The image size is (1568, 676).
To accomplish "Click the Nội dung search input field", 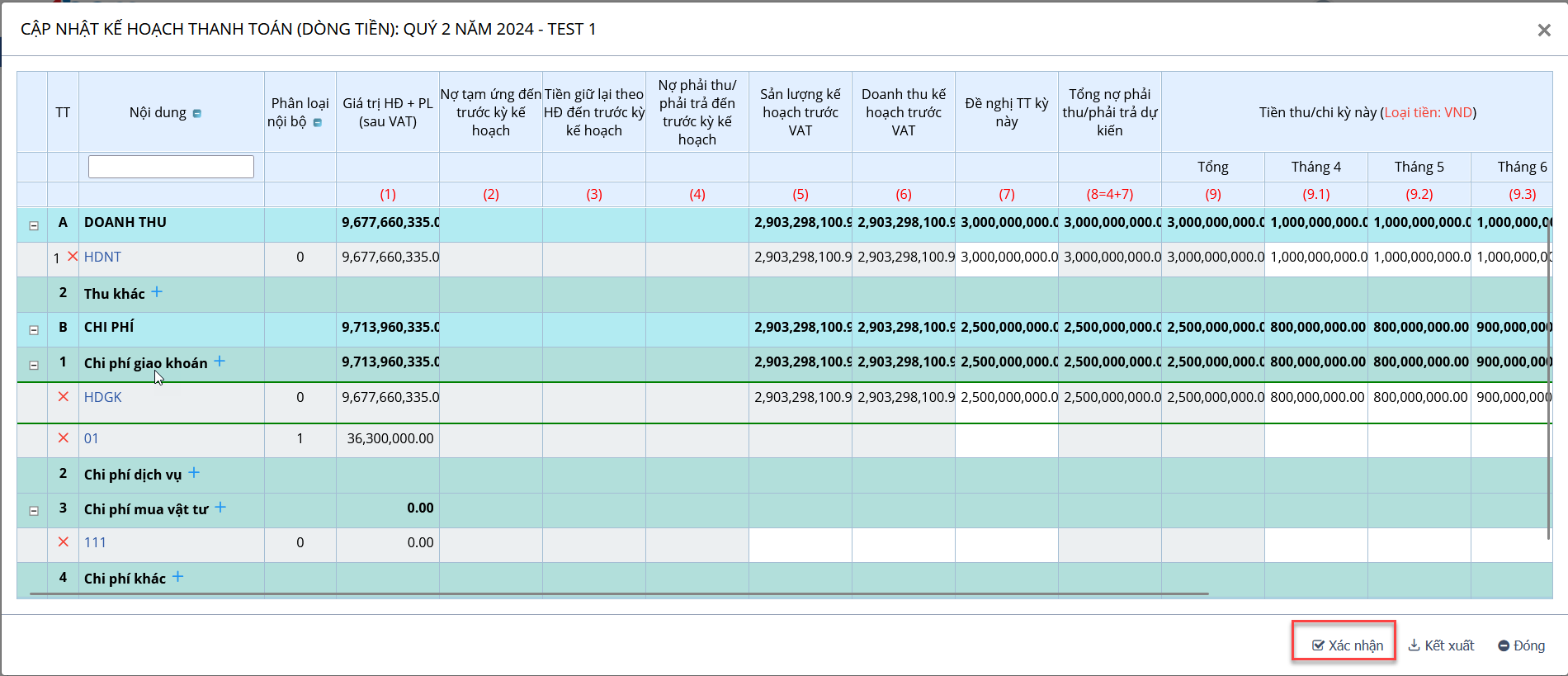I will 171,167.
